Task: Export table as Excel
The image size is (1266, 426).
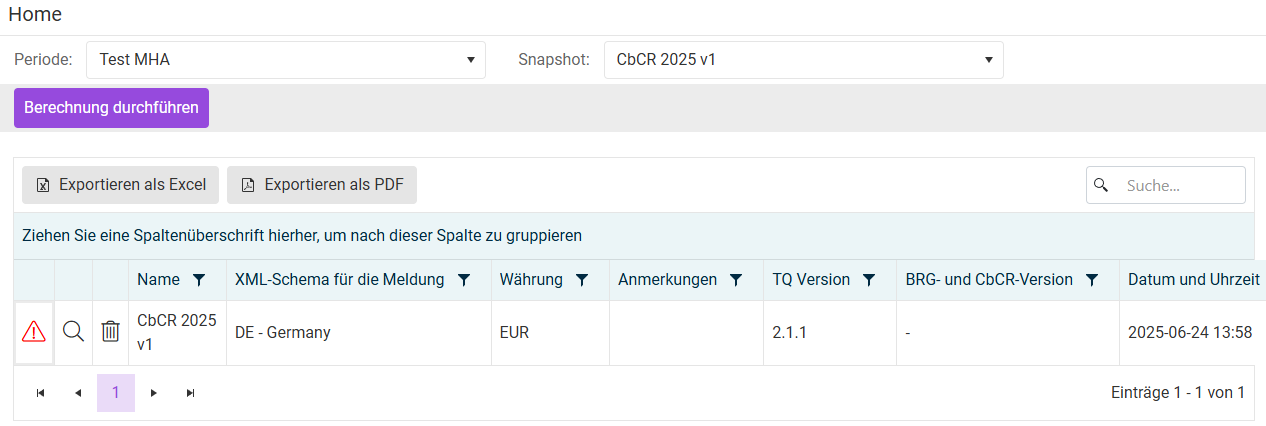Action: pos(121,185)
